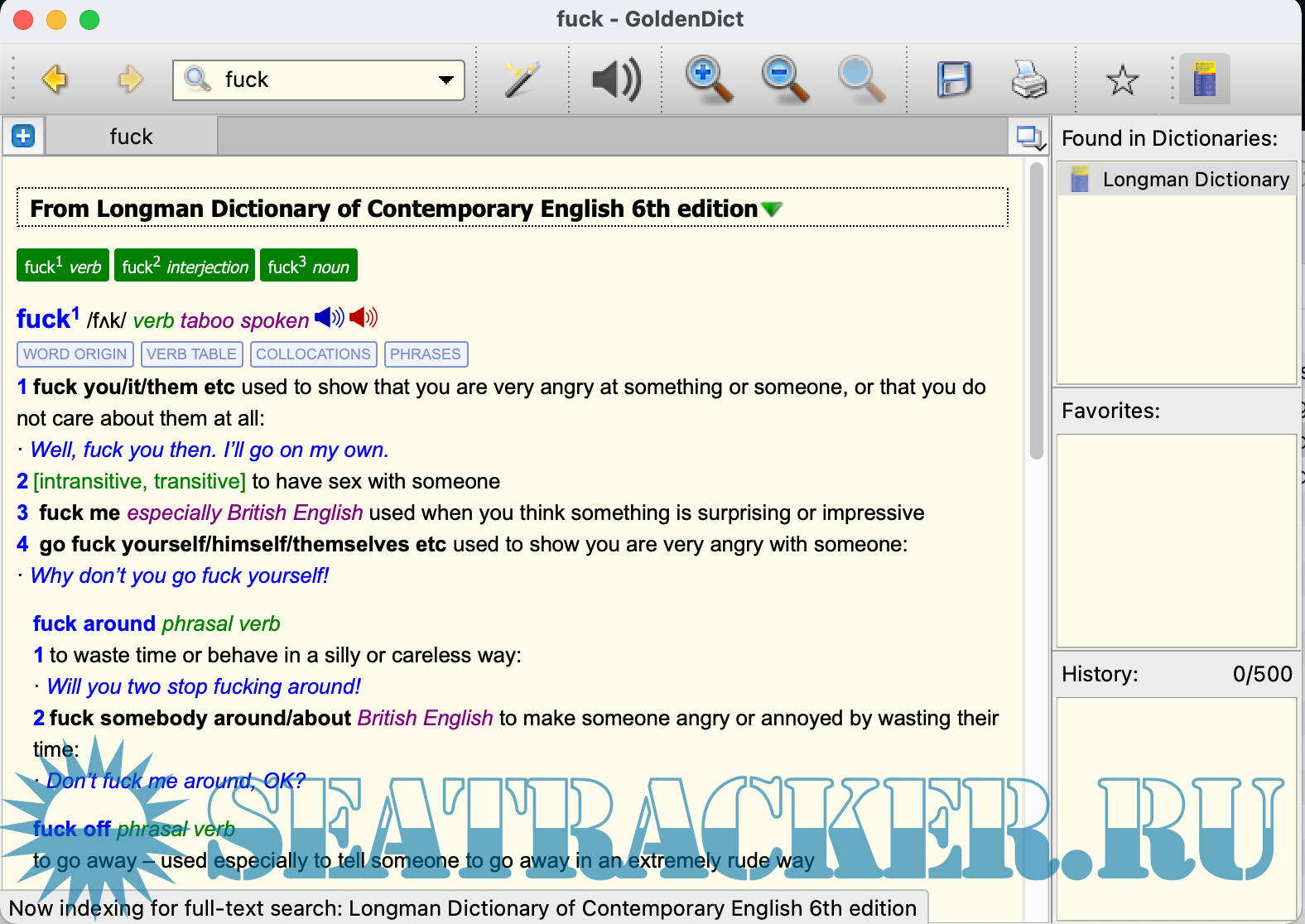Image resolution: width=1305 pixels, height=924 pixels.
Task: Play the blue British pronunciation speaker
Action: point(329,317)
